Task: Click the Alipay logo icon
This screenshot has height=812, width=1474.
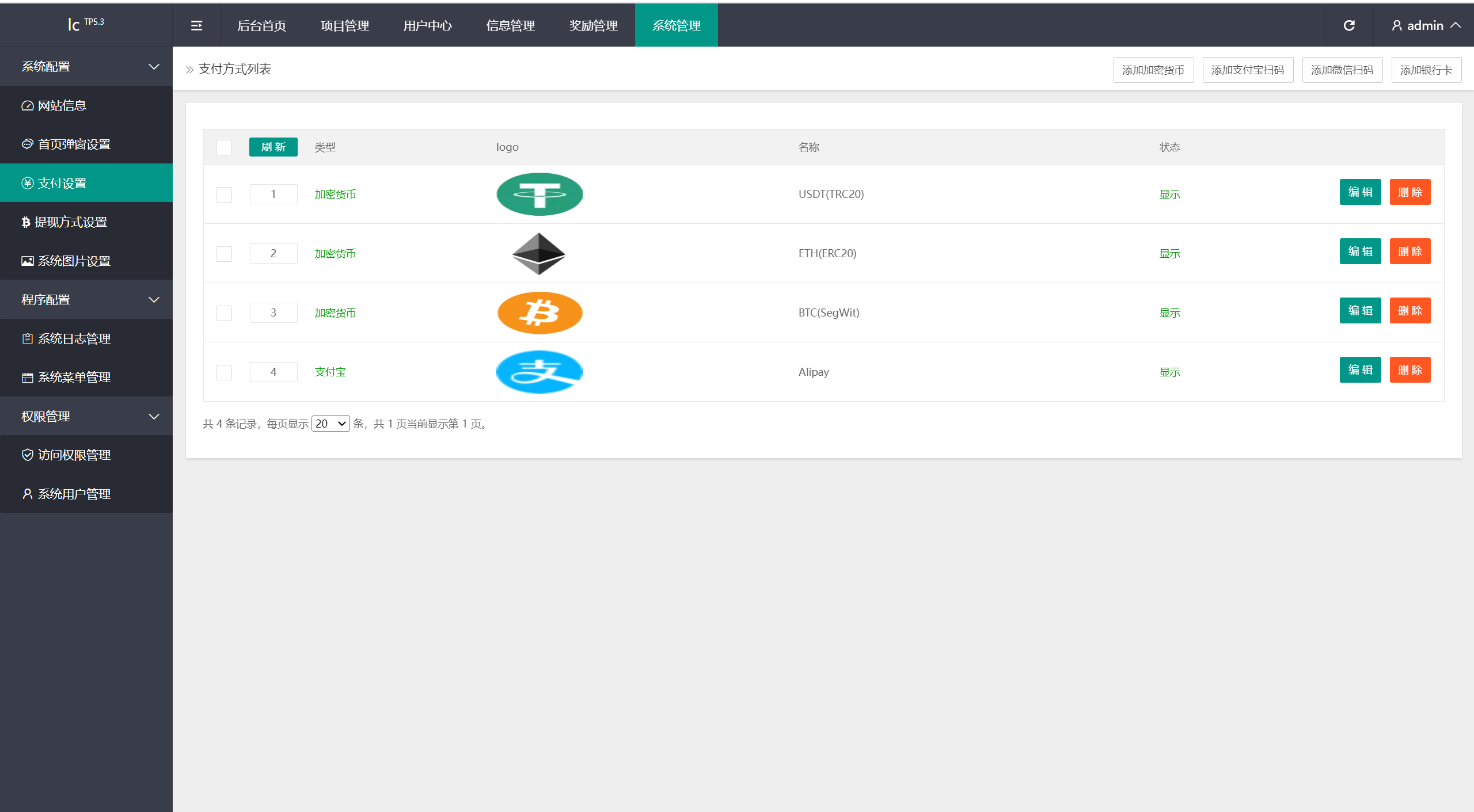Action: pyautogui.click(x=539, y=371)
